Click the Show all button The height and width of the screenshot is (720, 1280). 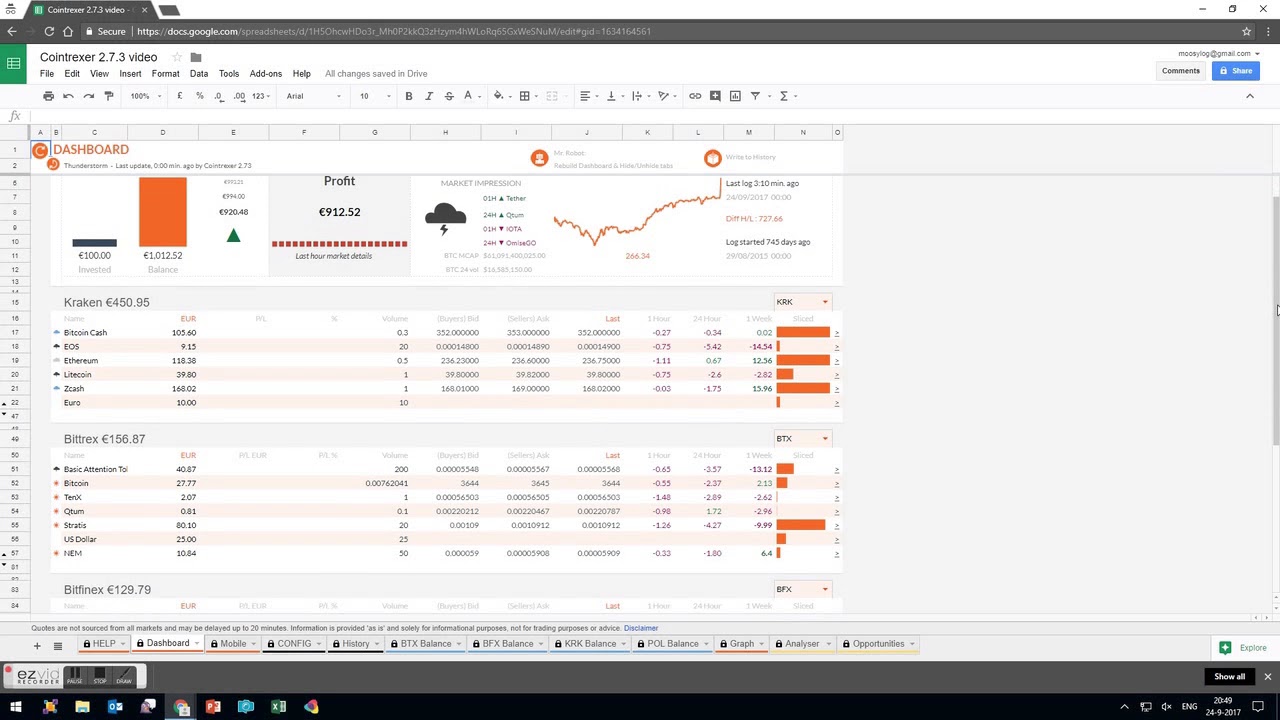(1230, 677)
